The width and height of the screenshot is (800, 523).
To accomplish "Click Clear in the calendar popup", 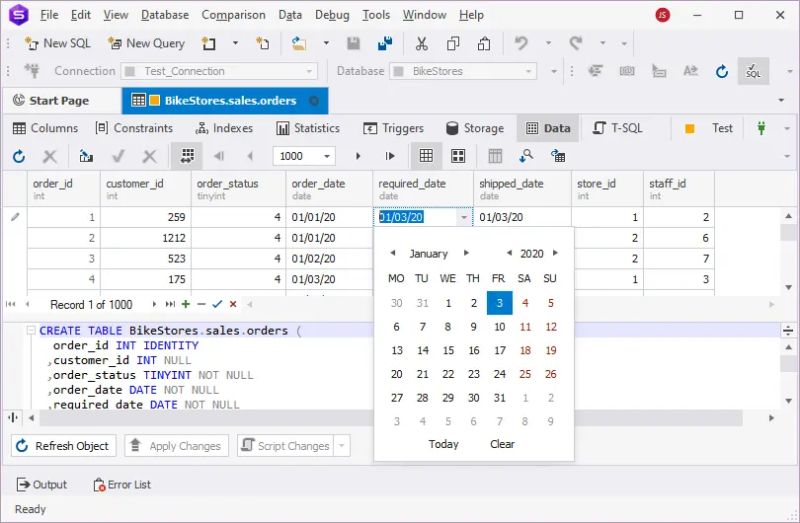I will [x=502, y=444].
